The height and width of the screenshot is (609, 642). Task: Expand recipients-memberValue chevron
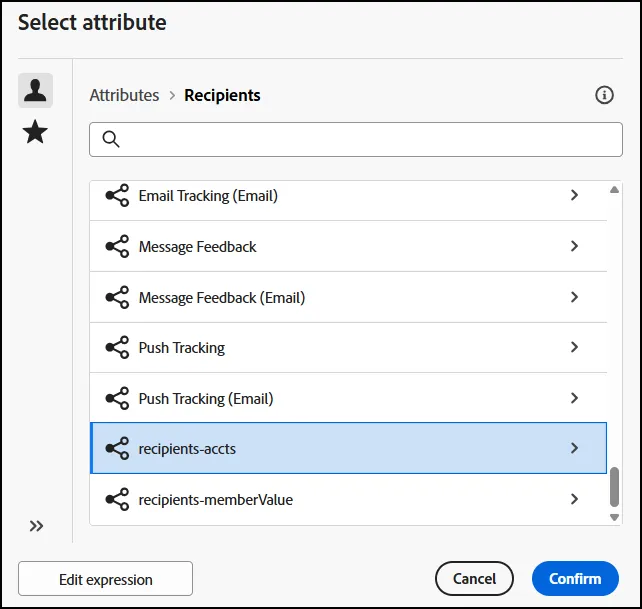pos(574,499)
